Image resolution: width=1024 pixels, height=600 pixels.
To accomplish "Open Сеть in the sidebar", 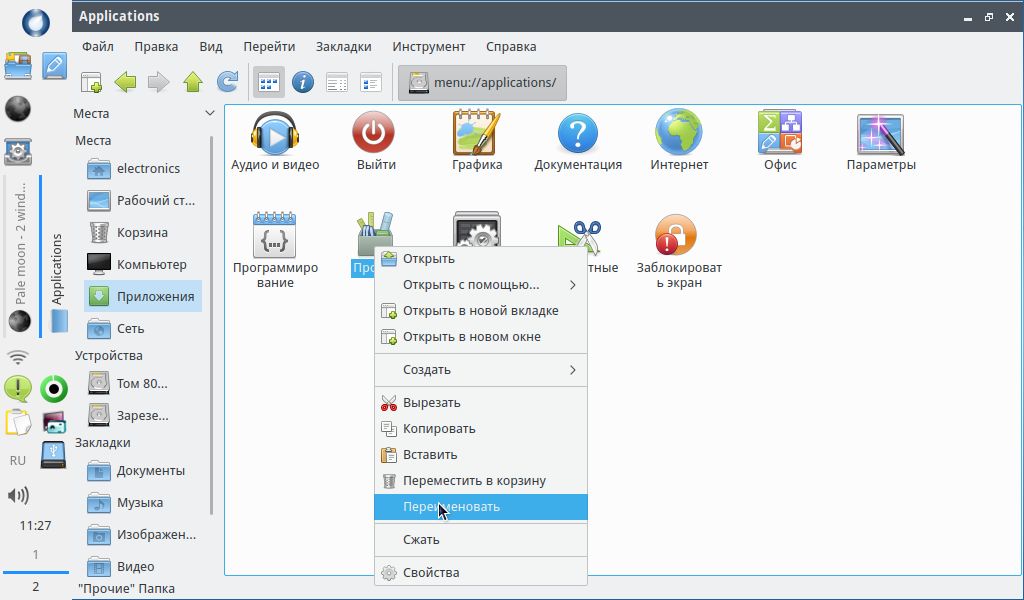I will point(143,328).
